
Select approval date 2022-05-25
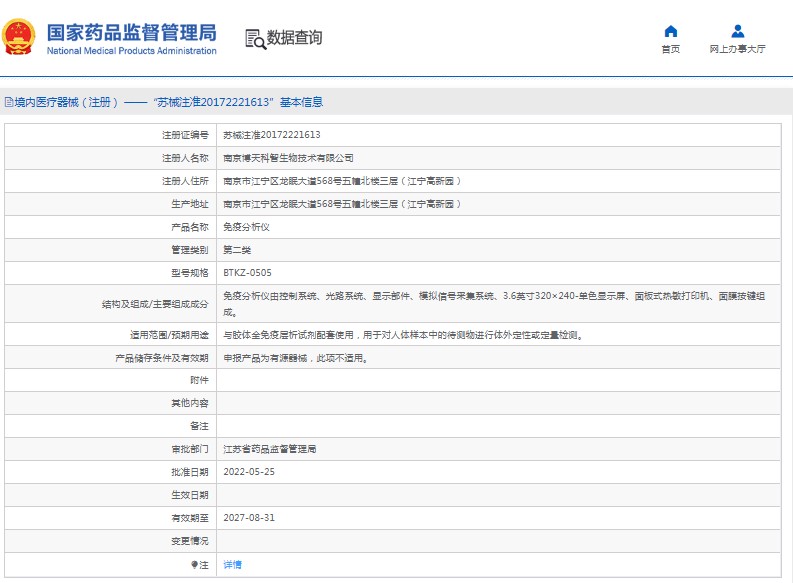[249, 472]
